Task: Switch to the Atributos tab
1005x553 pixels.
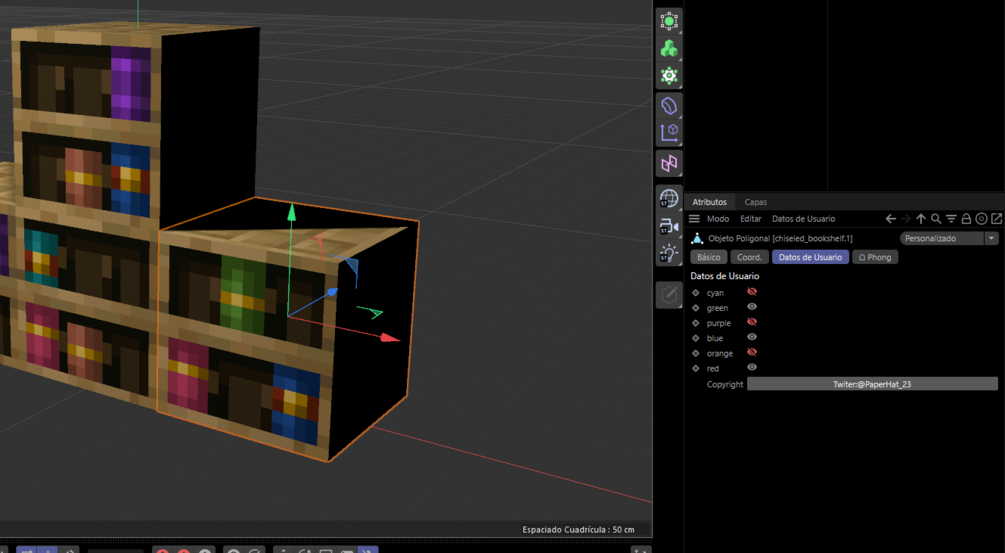Action: pos(709,202)
